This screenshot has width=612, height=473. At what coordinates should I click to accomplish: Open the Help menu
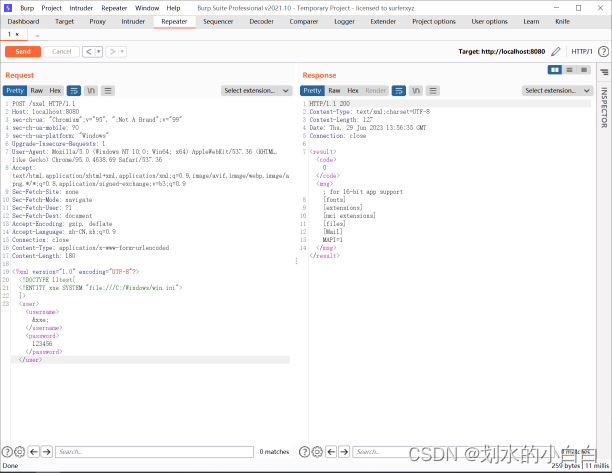point(173,8)
